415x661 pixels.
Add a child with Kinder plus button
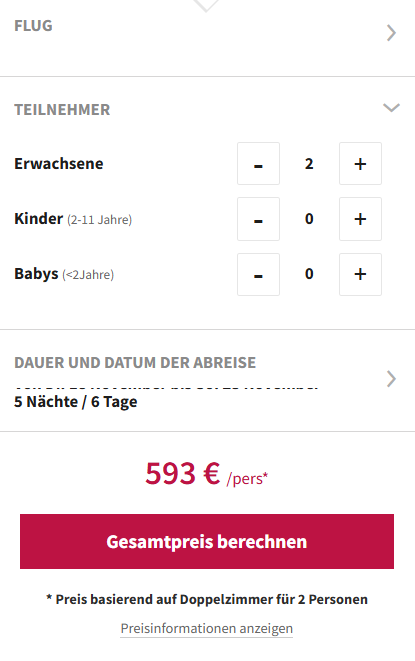[x=360, y=219]
